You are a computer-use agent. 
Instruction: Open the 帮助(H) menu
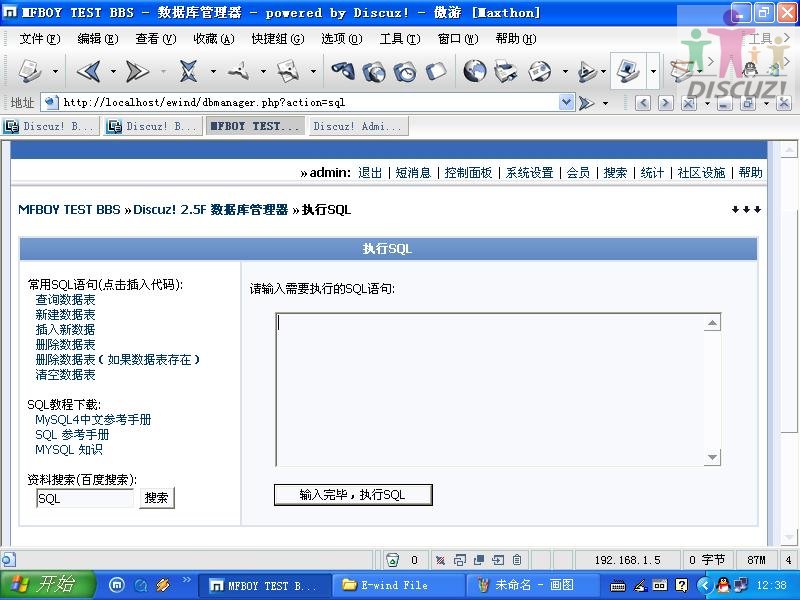point(515,39)
